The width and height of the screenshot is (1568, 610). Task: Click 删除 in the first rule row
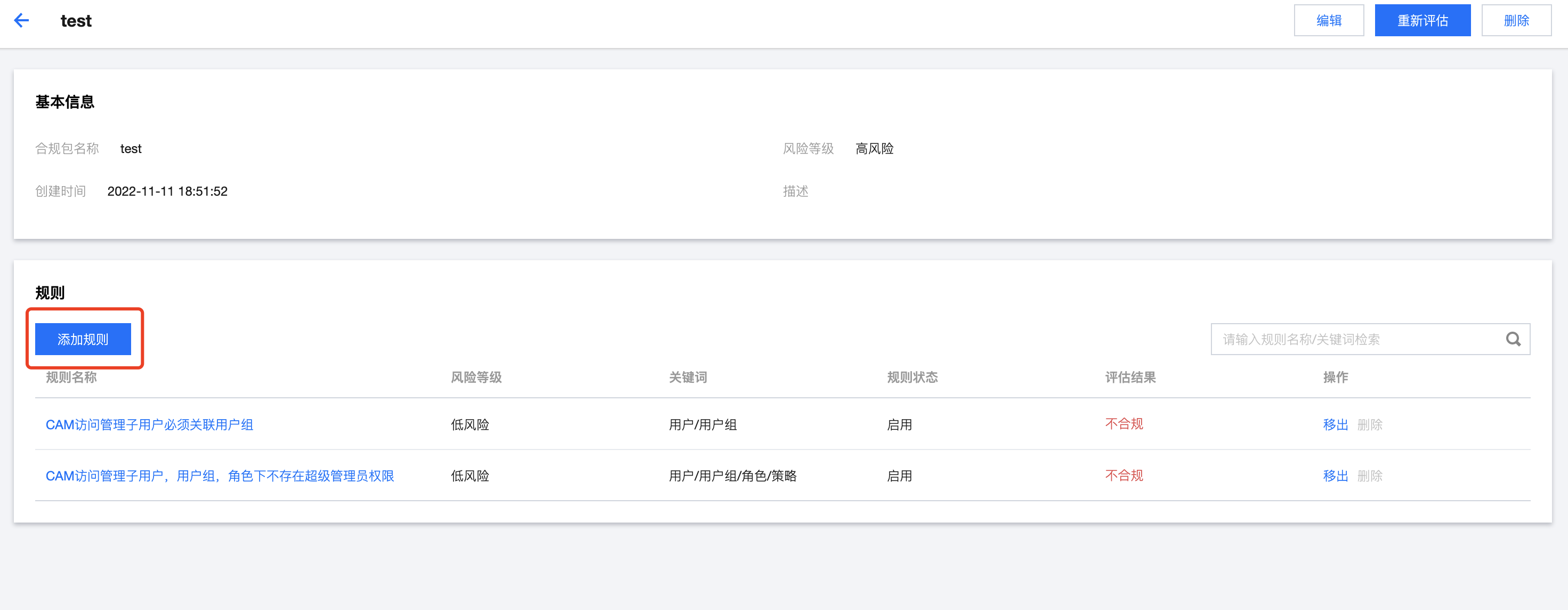[x=1370, y=424]
